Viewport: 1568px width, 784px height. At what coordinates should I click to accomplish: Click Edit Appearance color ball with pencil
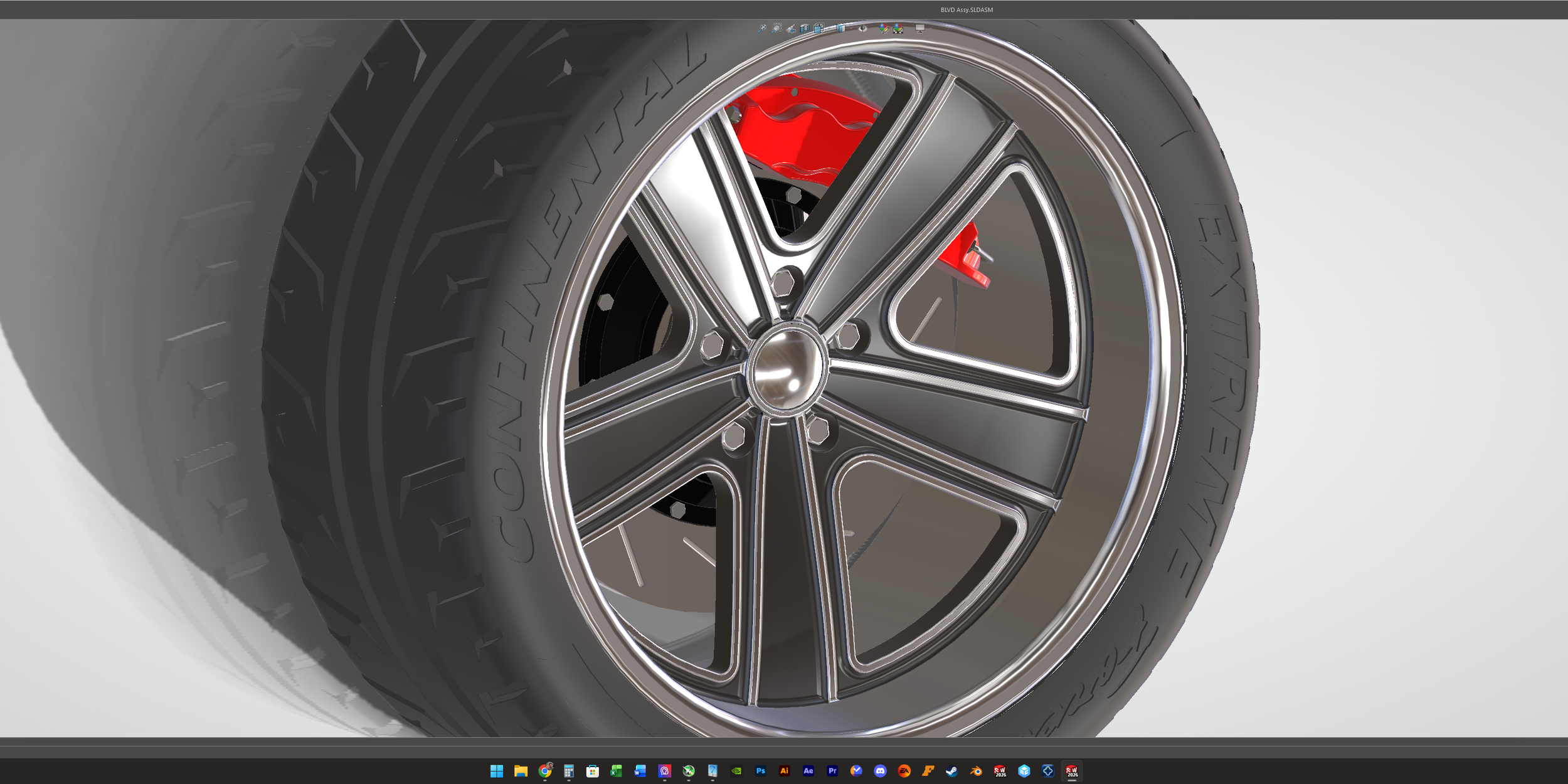[x=884, y=28]
